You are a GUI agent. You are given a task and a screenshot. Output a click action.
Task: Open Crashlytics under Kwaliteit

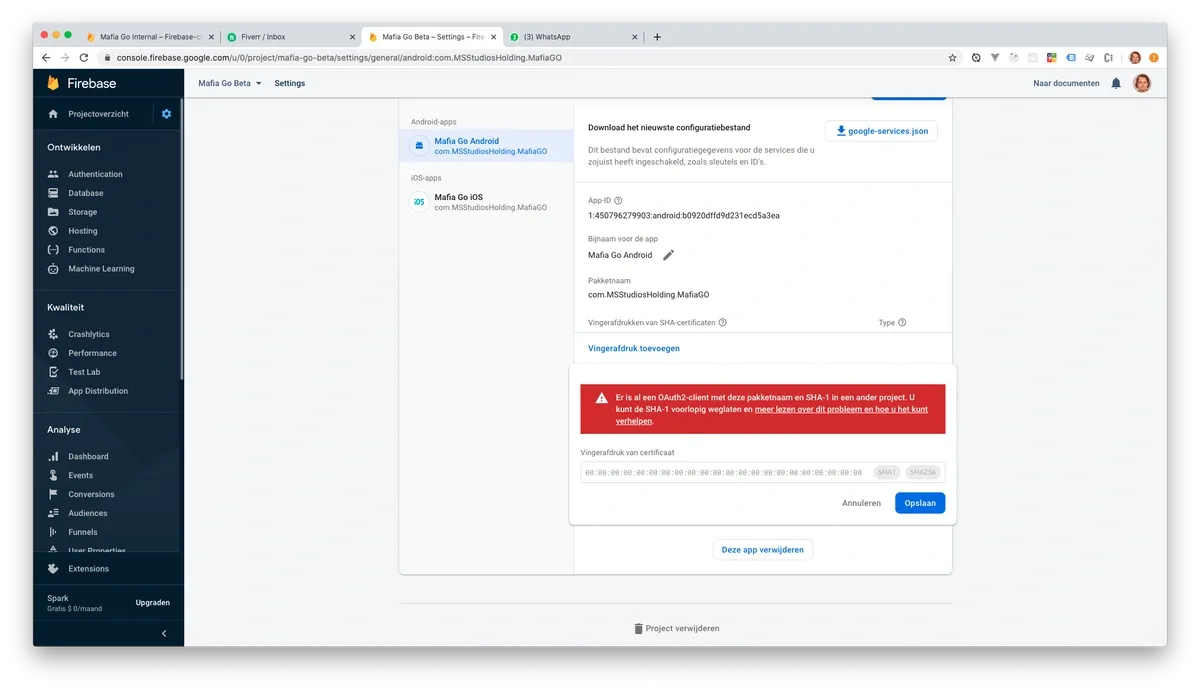(x=89, y=334)
